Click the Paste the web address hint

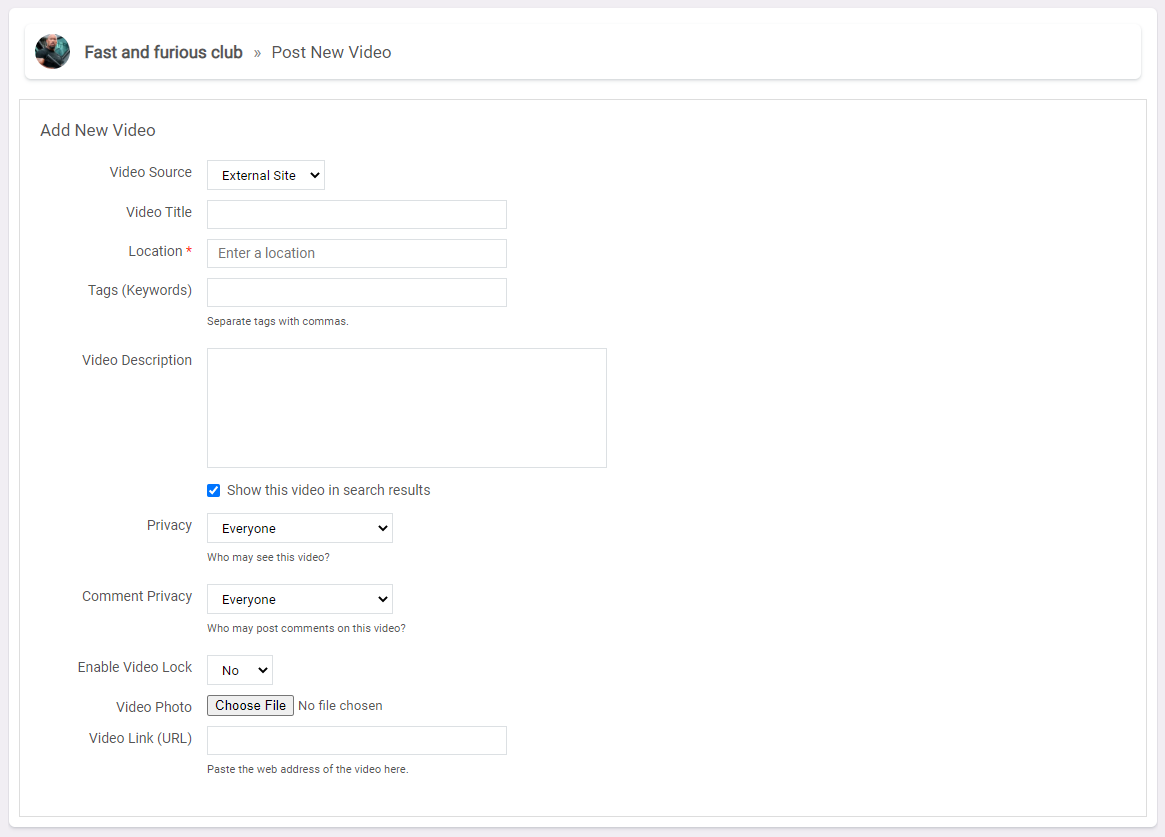click(308, 769)
